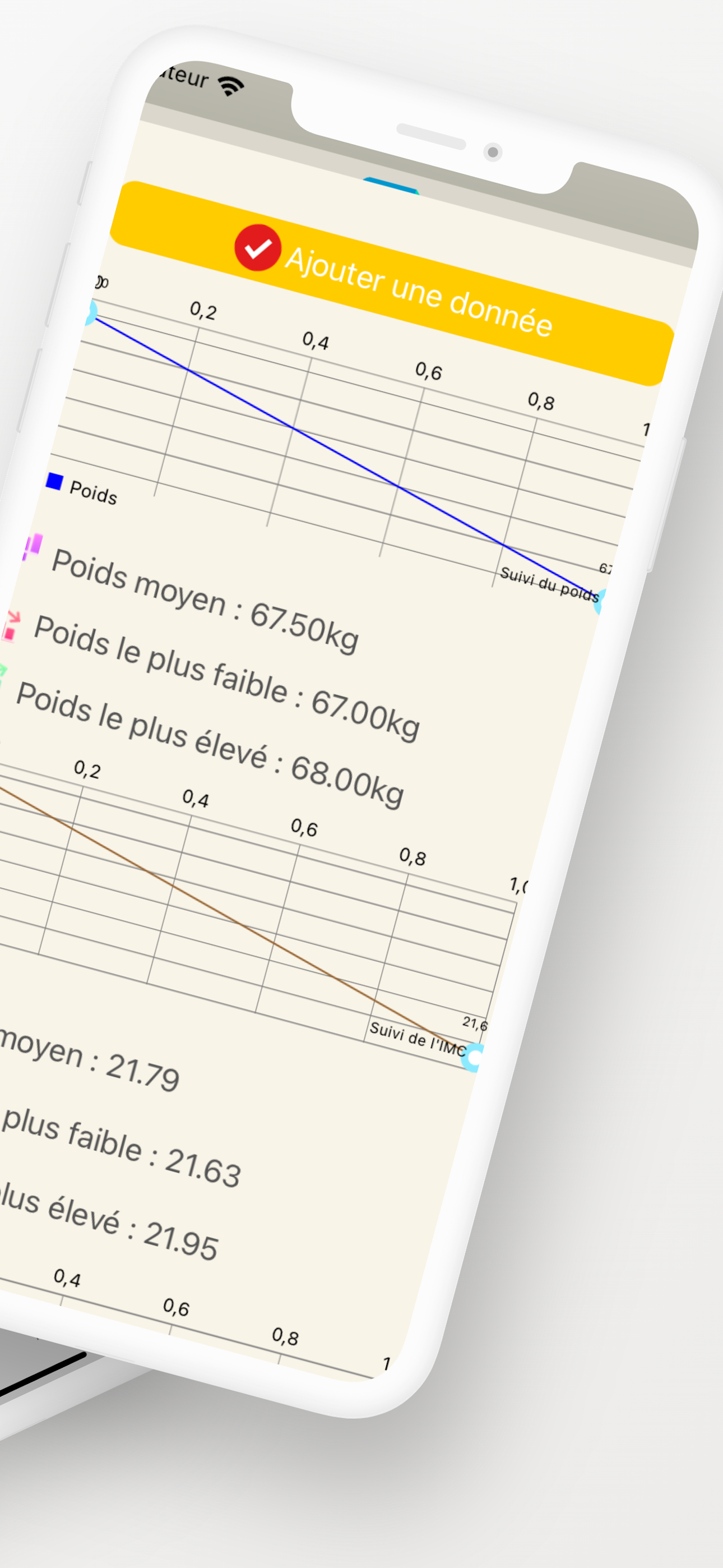Click the 0,6 axis label on the bottom chart
The width and height of the screenshot is (723, 1568).
coord(176,1307)
